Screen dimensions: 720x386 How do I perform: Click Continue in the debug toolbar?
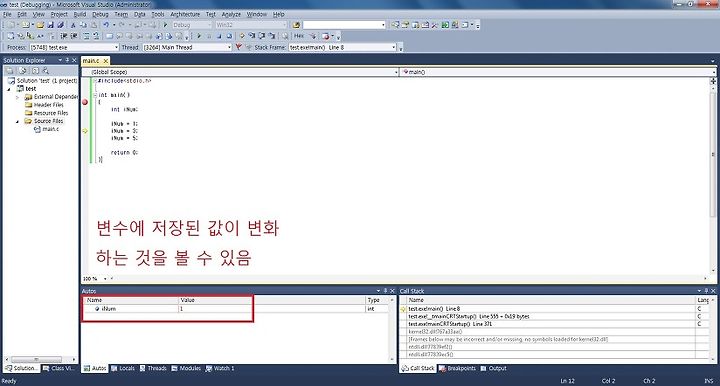198,36
